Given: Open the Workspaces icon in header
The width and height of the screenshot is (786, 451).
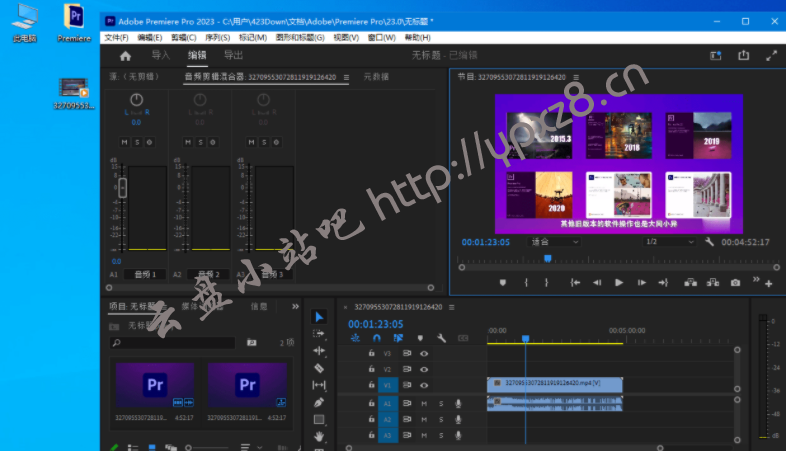Looking at the screenshot, I should pyautogui.click(x=716, y=56).
